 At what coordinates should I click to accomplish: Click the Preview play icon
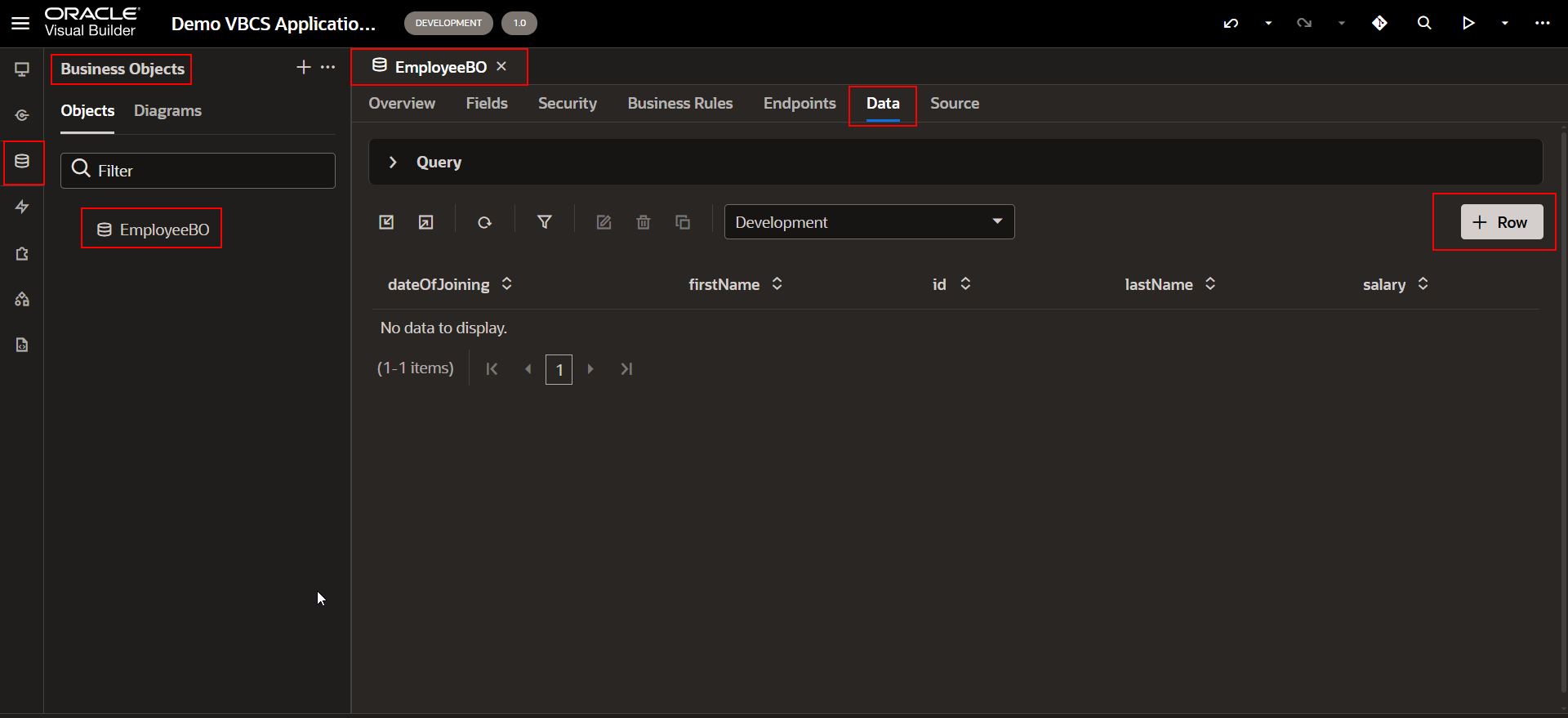point(1468,23)
